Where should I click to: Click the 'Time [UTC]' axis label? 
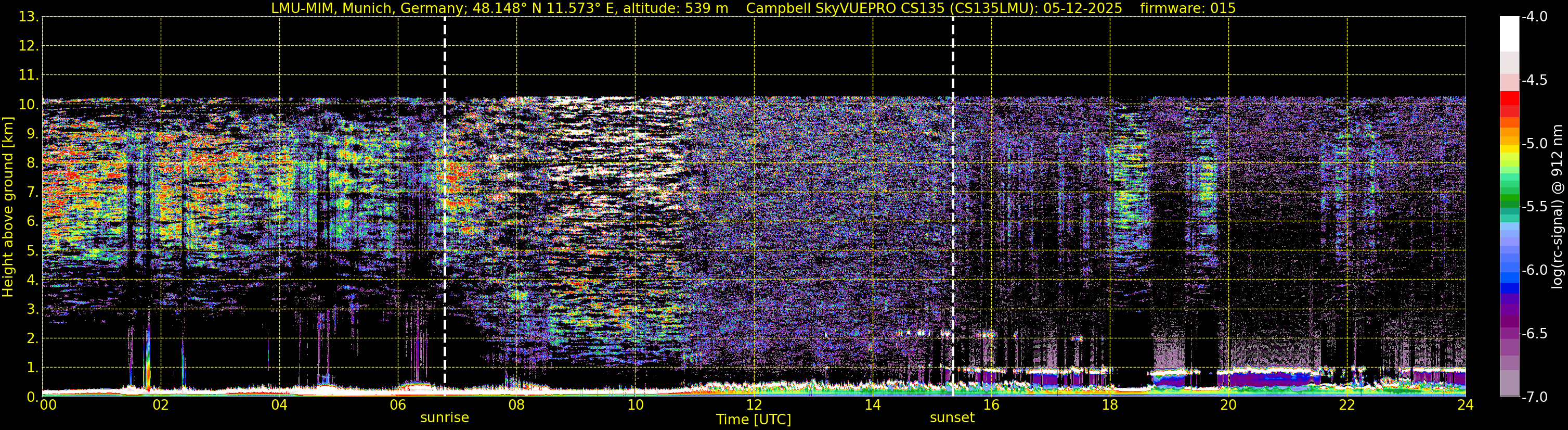click(754, 420)
